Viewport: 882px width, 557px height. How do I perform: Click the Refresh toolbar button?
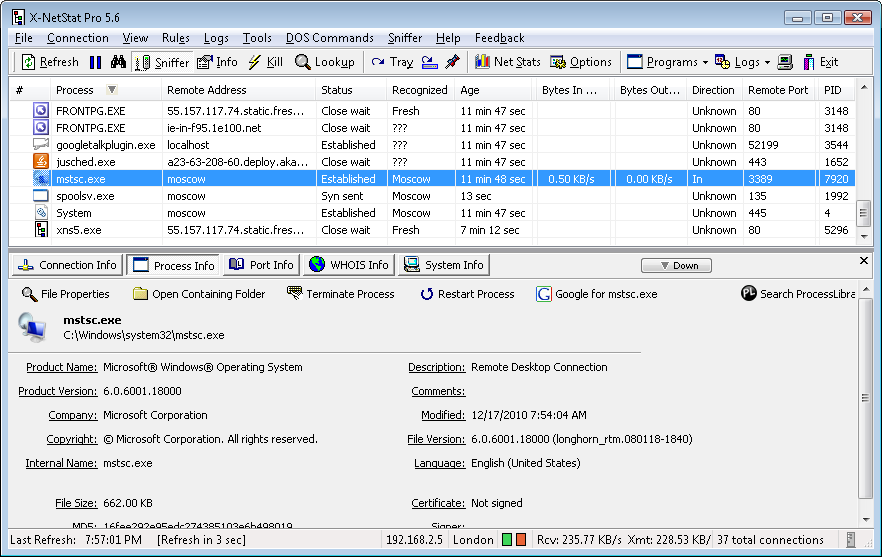click(x=50, y=62)
